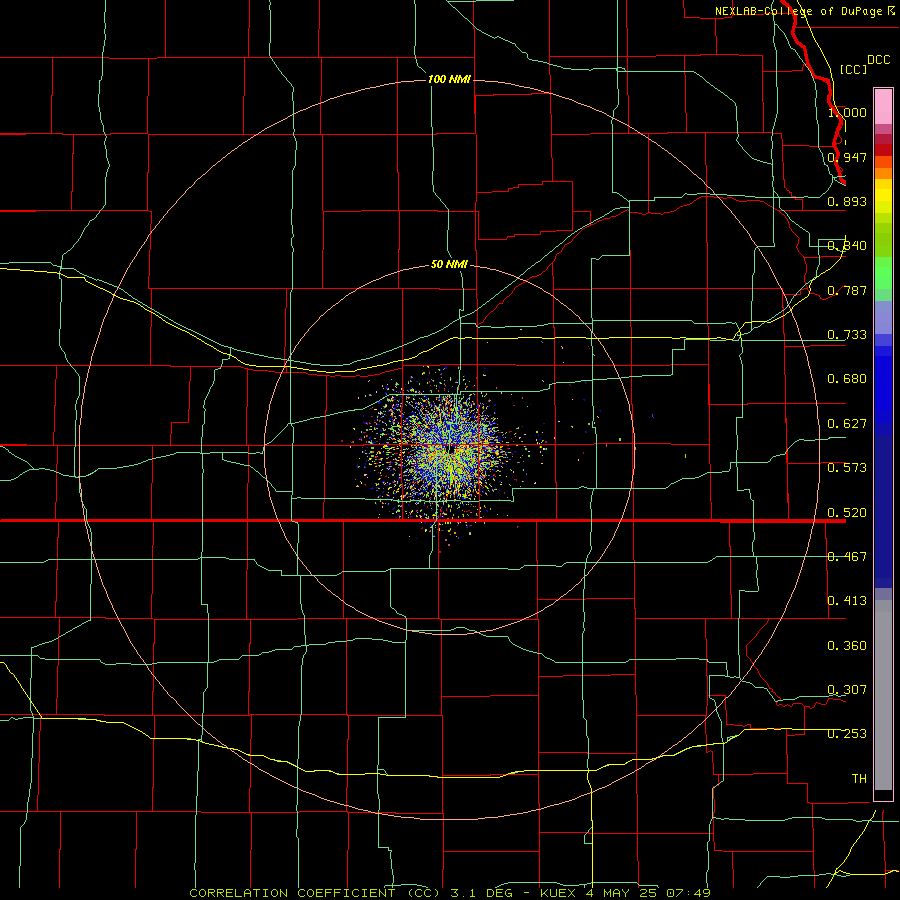This screenshot has width=900, height=900.
Task: Pick the gray swatch on the color bar
Action: [883, 695]
